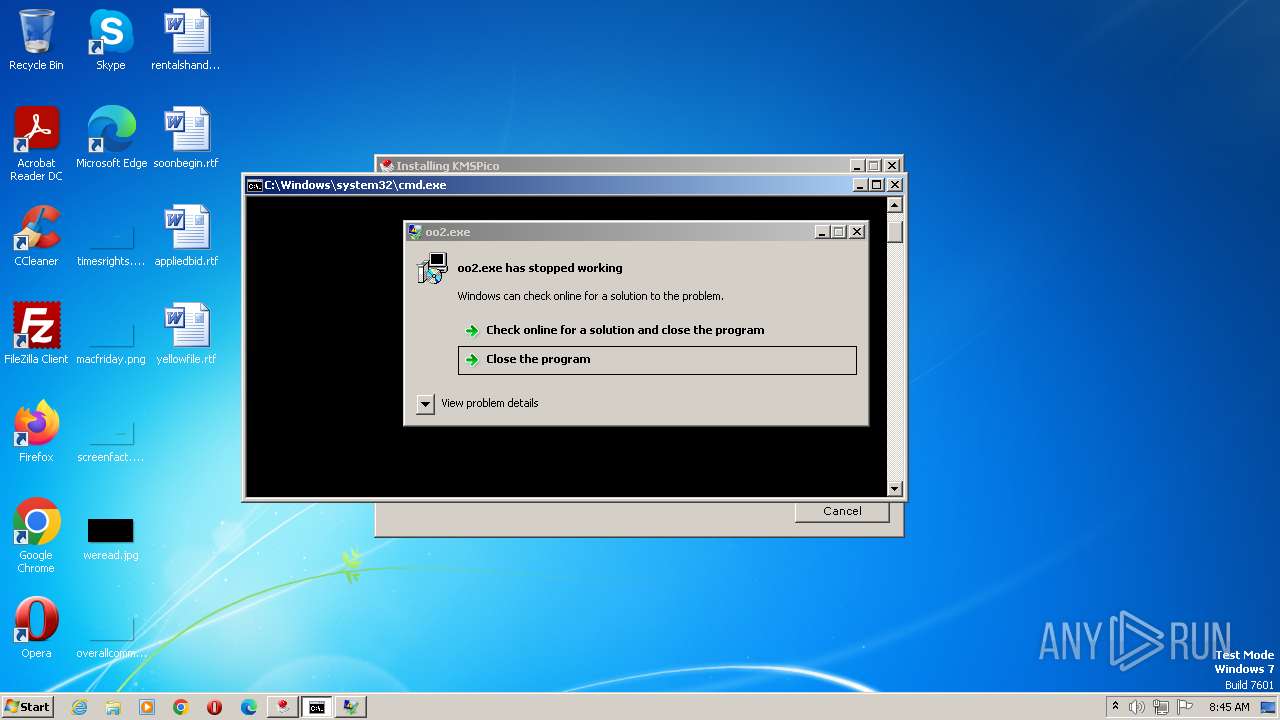
Task: Open Action Center flag tray icon
Action: pyautogui.click(x=1185, y=707)
